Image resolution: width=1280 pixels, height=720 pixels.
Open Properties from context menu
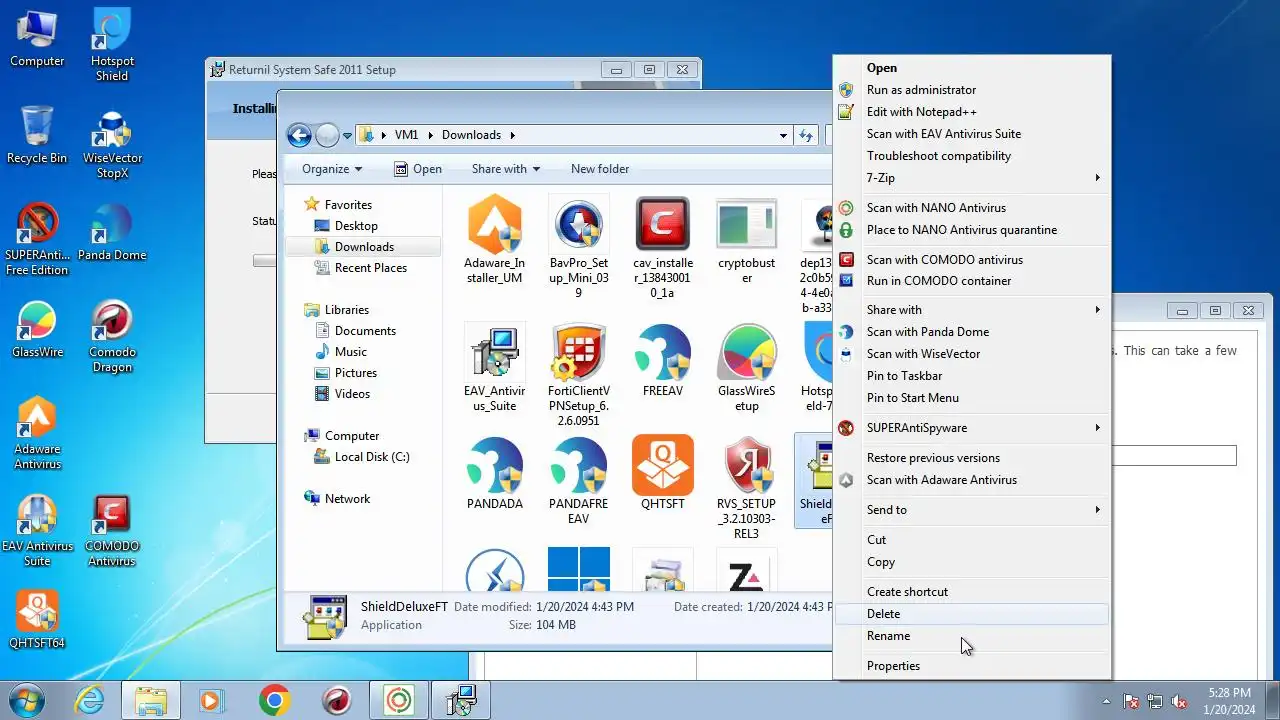[x=971, y=666]
